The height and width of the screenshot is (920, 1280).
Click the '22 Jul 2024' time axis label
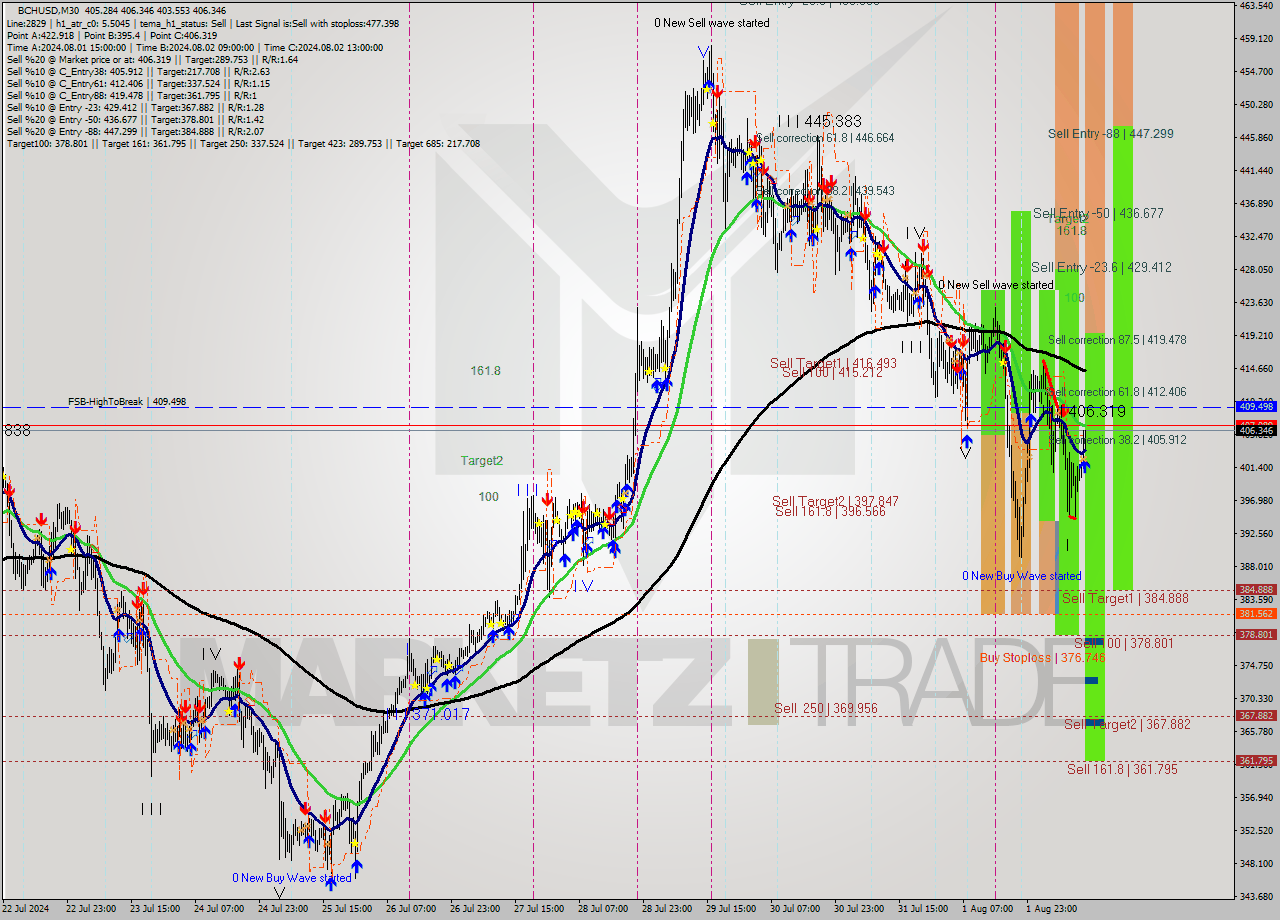(24, 909)
